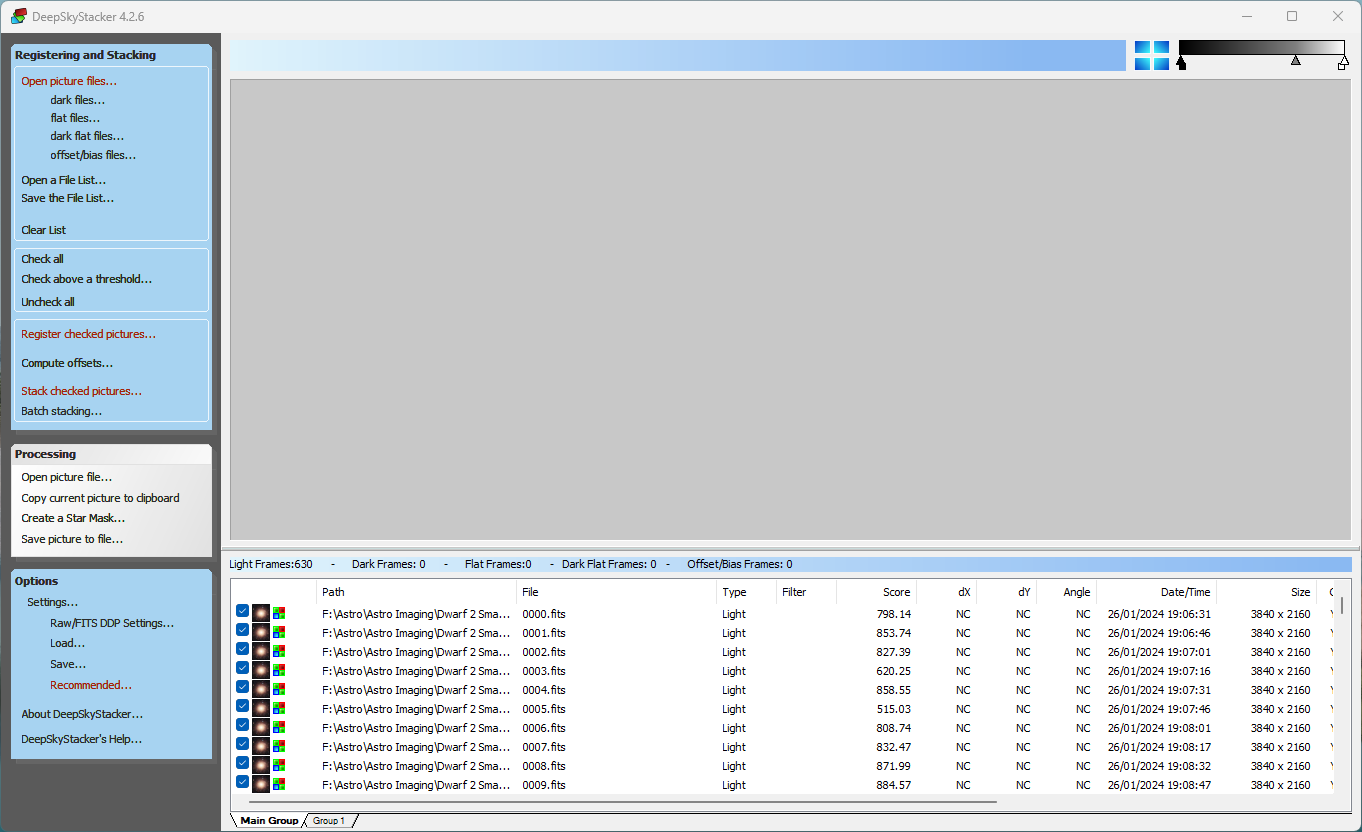
Task: Uncheck the checkbox for 0003.fits
Action: [x=242, y=668]
